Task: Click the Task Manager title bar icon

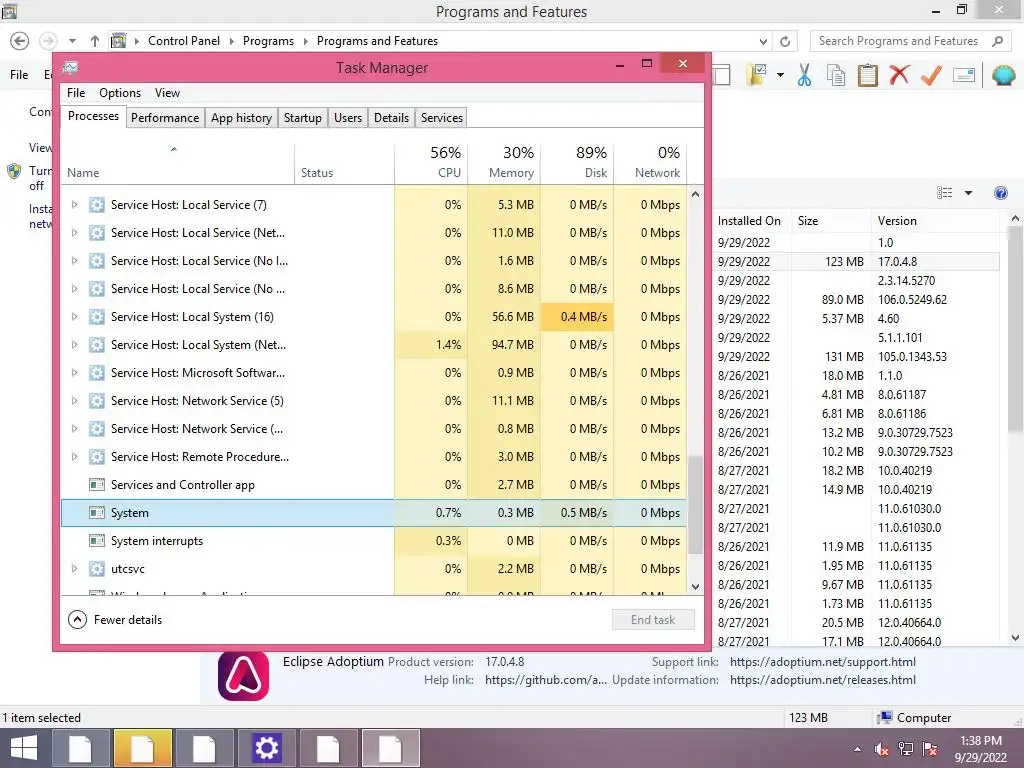Action: (x=71, y=67)
